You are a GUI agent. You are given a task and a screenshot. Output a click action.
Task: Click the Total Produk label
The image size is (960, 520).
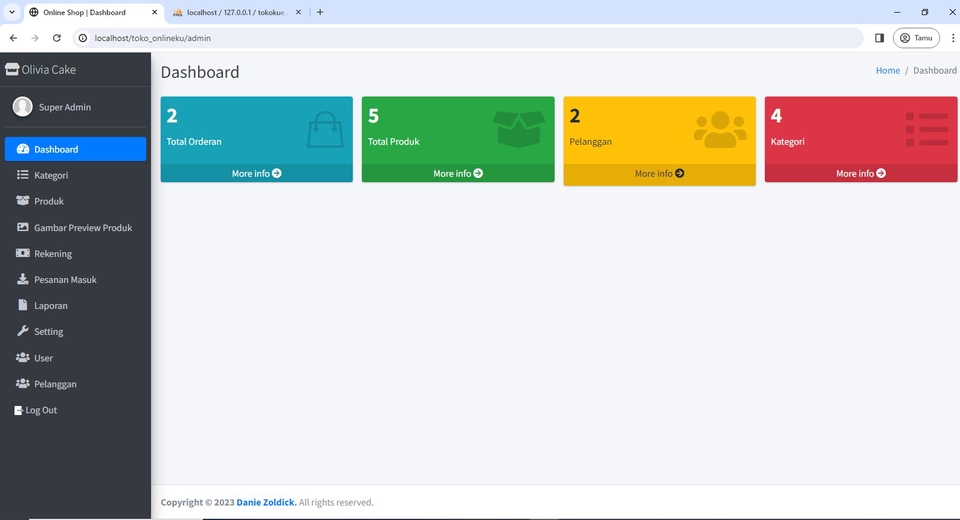(x=394, y=141)
